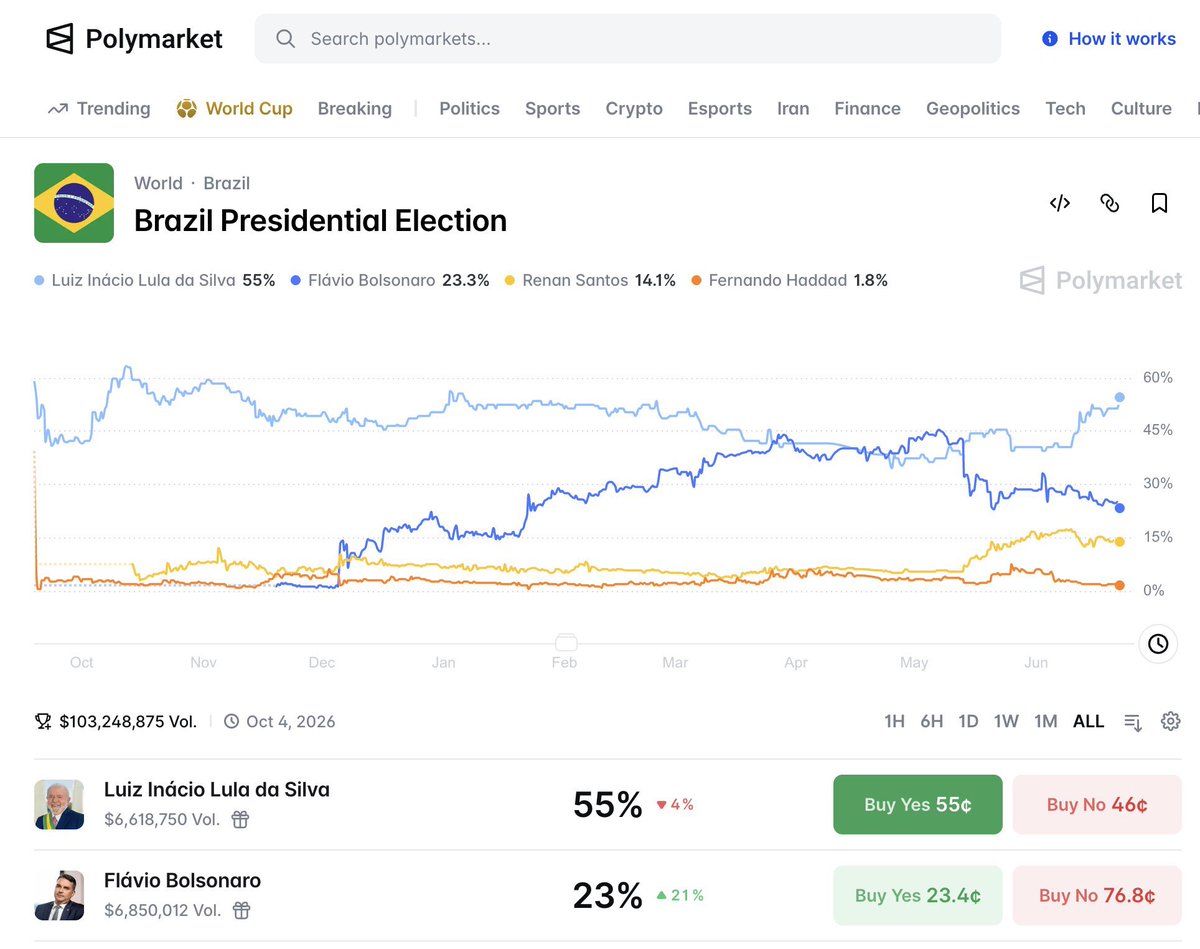
Task: Open the chart settings gear icon
Action: point(1171,721)
